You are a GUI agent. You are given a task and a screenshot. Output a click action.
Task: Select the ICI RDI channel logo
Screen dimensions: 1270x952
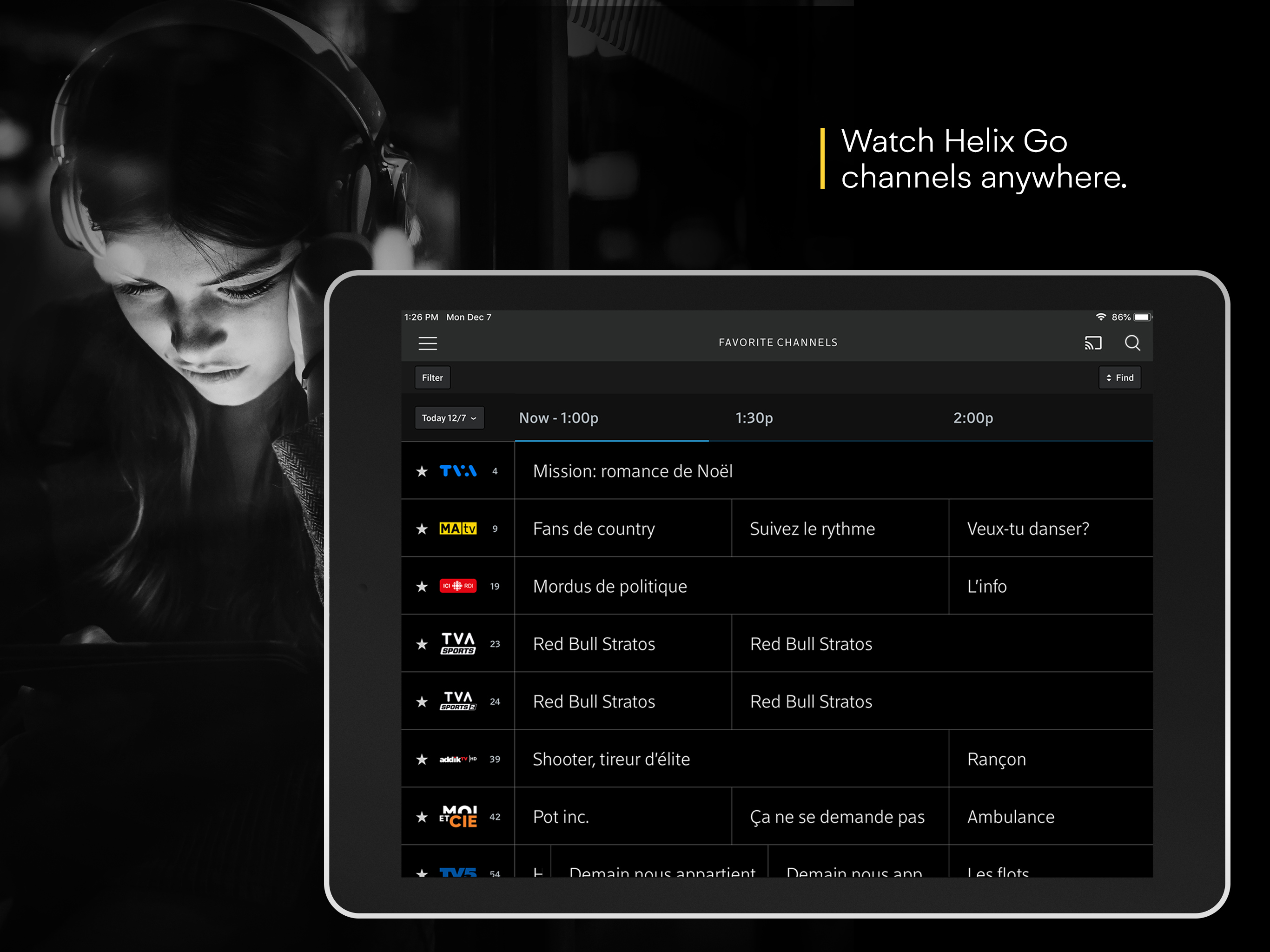point(457,586)
